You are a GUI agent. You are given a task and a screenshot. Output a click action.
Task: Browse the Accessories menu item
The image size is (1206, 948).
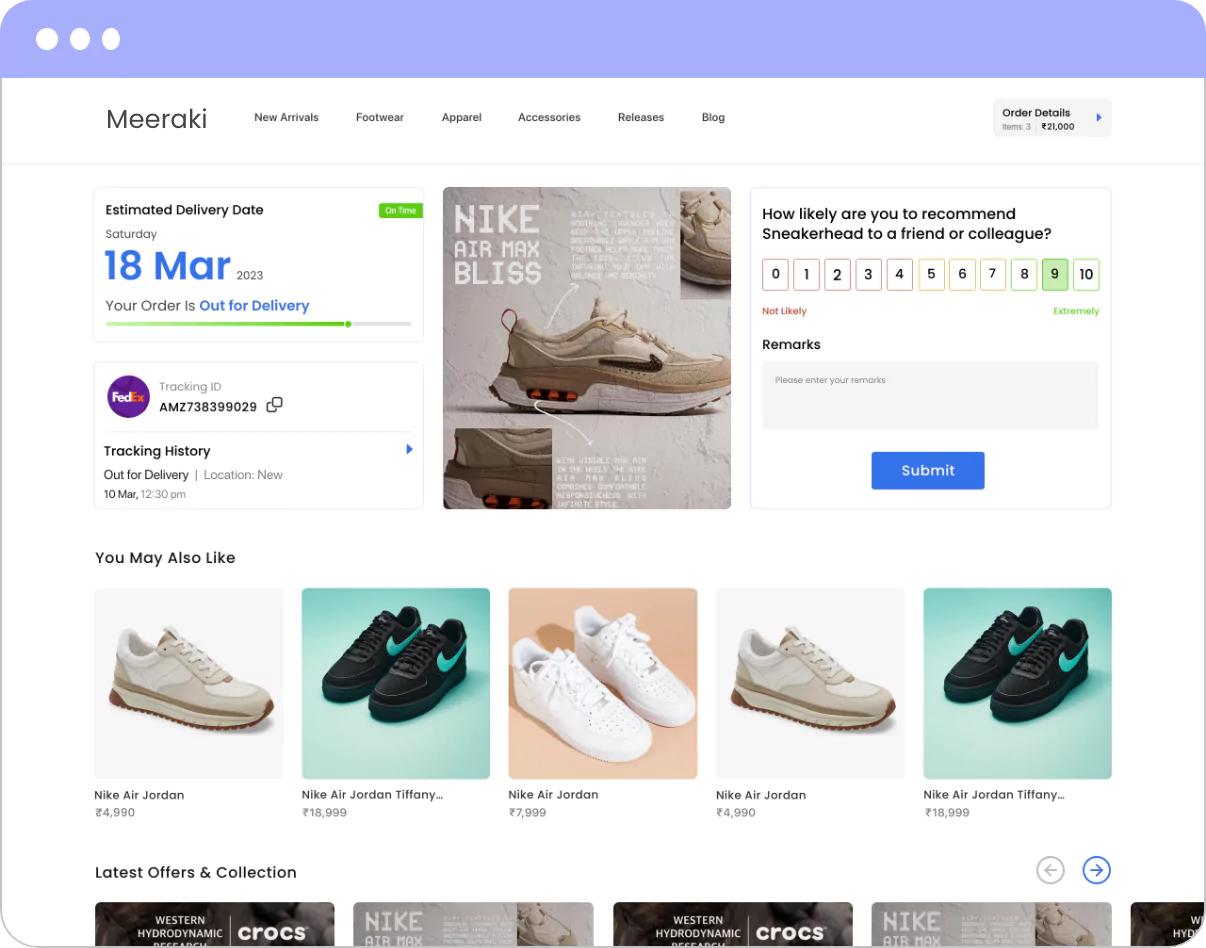click(x=549, y=118)
